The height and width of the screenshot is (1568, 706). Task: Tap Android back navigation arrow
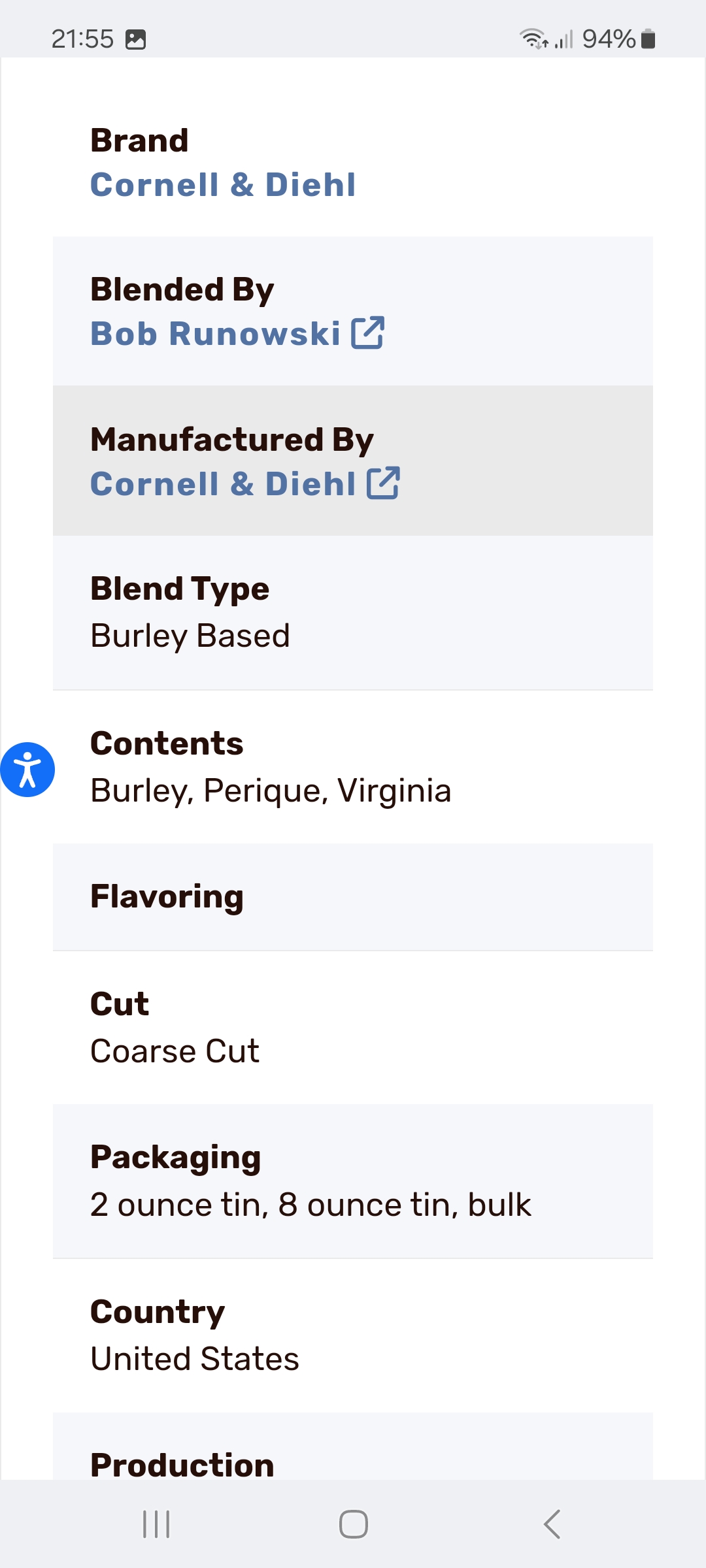tap(552, 1524)
